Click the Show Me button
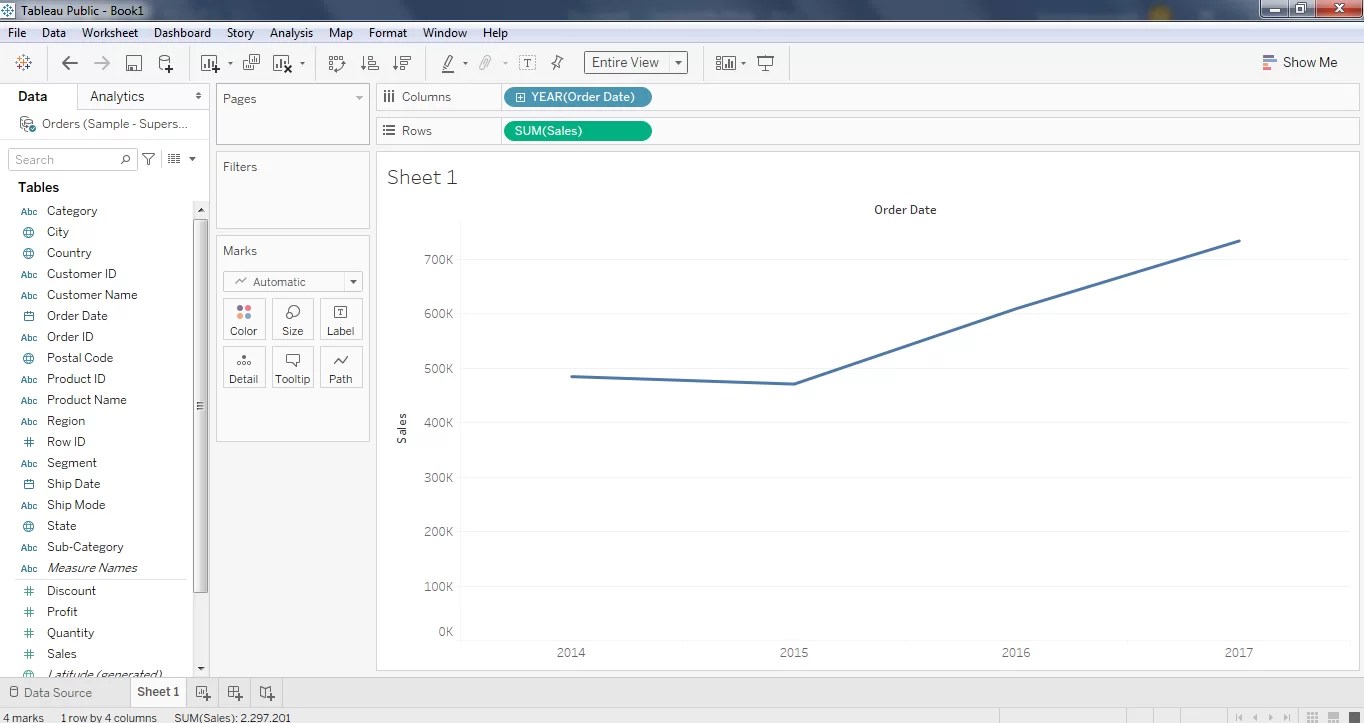Image resolution: width=1364 pixels, height=723 pixels. 1300,62
